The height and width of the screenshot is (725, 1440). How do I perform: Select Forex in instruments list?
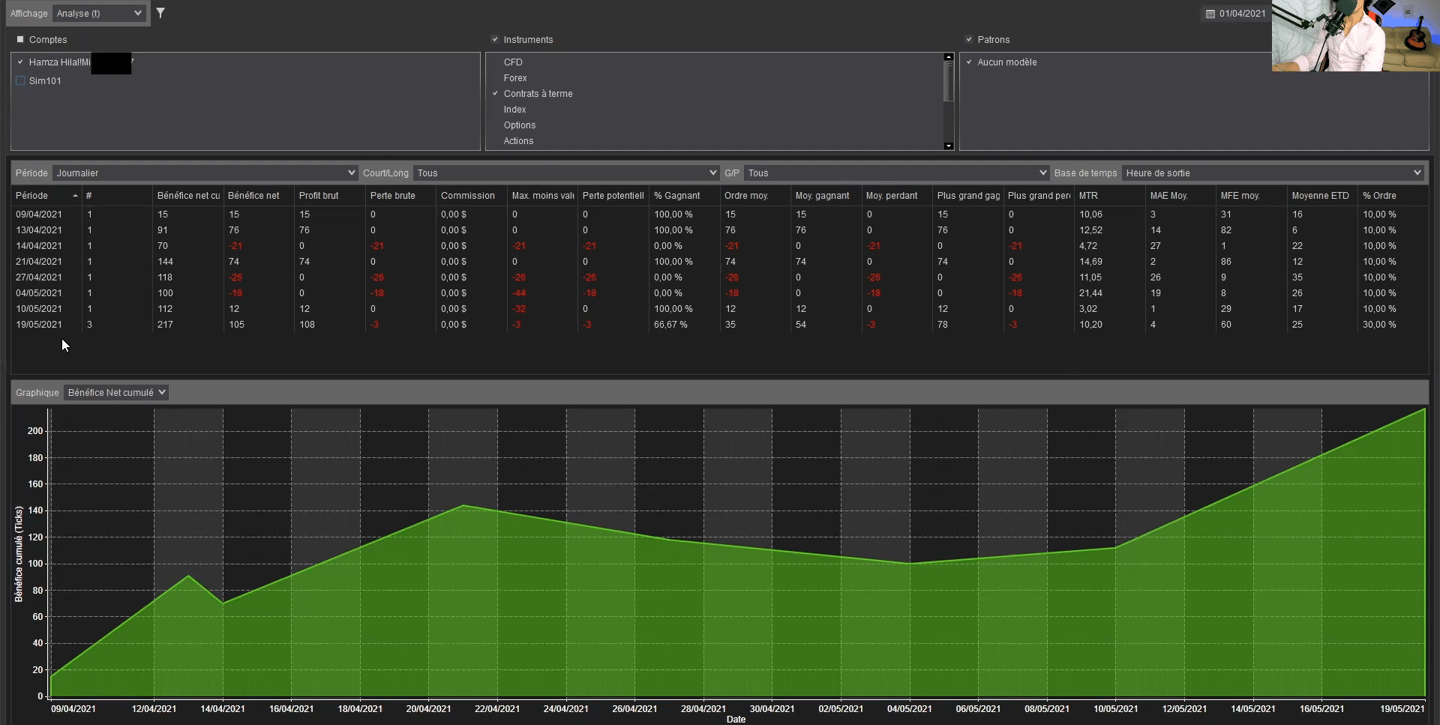pos(515,78)
